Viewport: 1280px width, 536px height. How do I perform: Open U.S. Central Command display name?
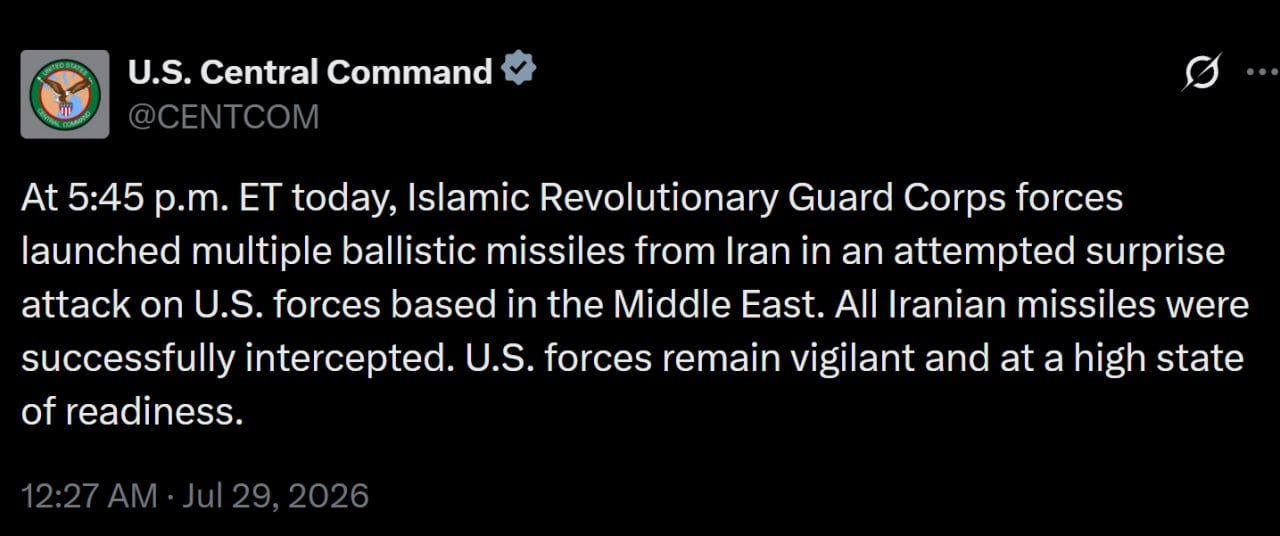(x=310, y=72)
